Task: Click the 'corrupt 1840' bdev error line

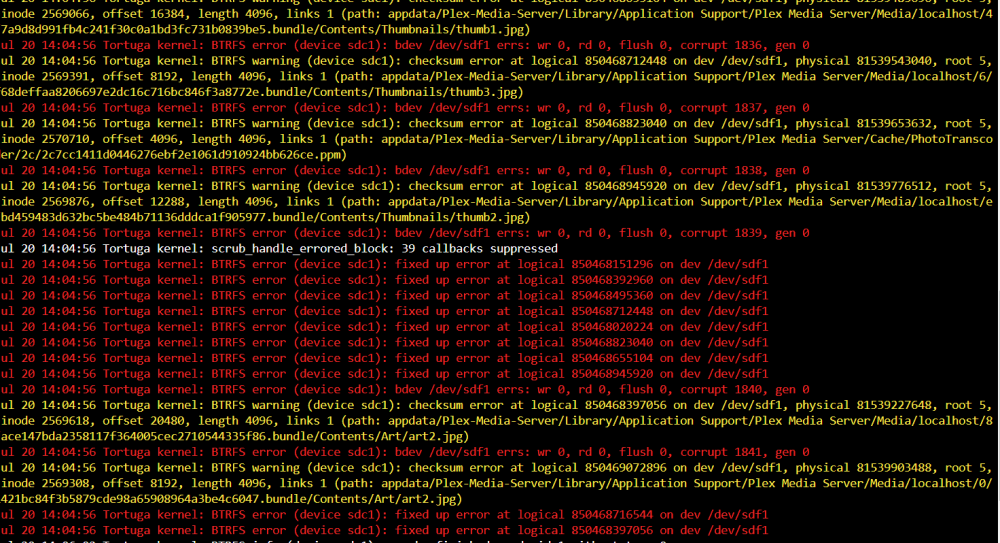Action: pos(405,389)
